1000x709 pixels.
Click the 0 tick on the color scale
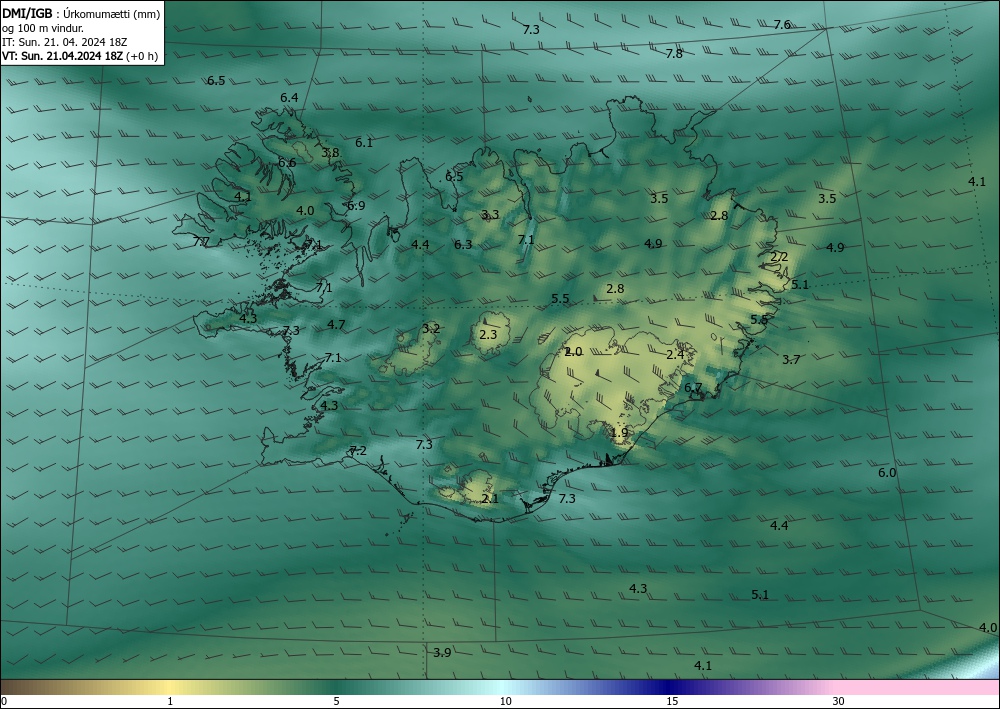[4, 701]
